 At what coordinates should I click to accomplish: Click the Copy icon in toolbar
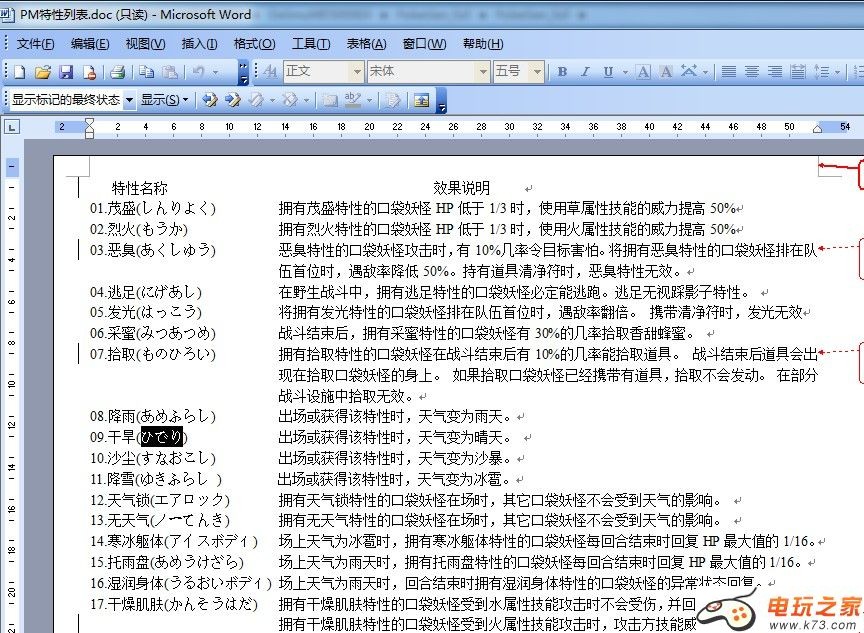147,72
